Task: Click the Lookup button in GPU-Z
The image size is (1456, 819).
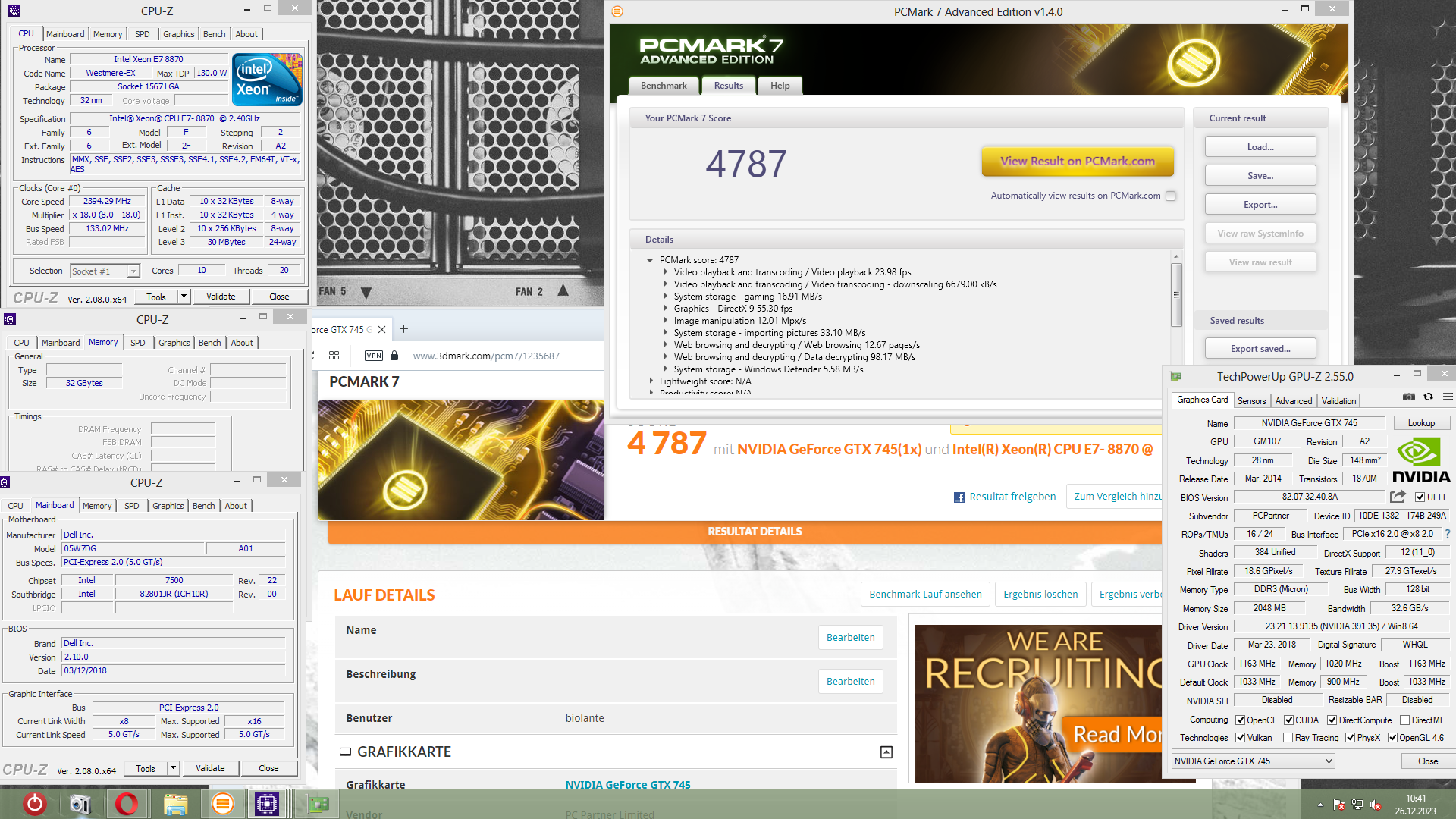Action: [1421, 423]
